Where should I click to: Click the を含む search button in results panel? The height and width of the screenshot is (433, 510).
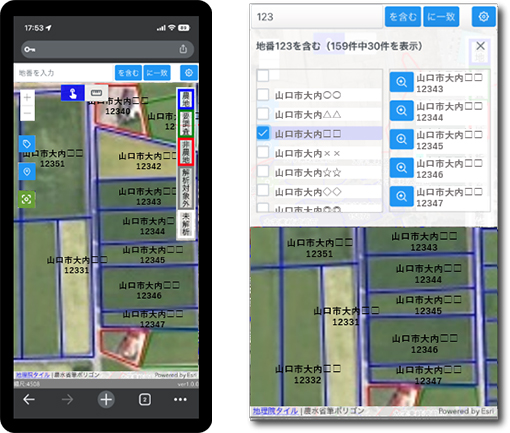coord(403,17)
